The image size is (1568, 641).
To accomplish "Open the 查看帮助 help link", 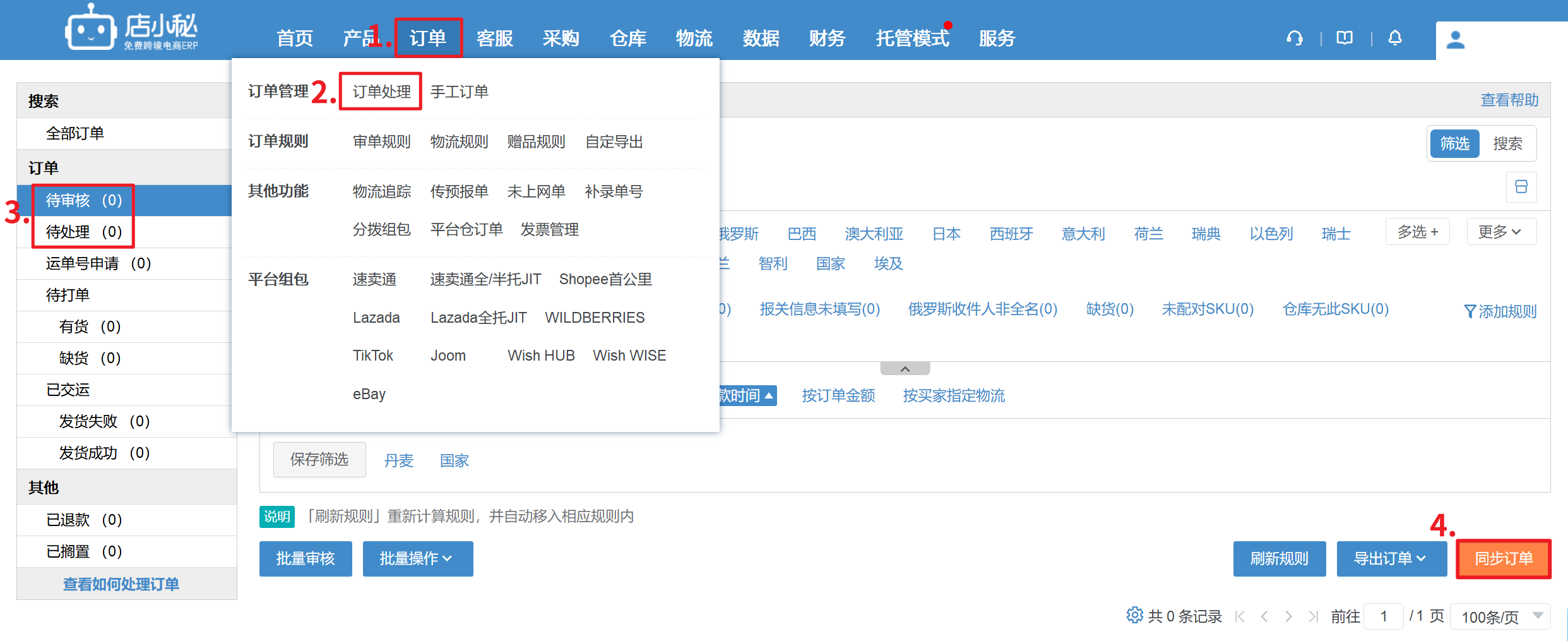I will (x=1509, y=100).
